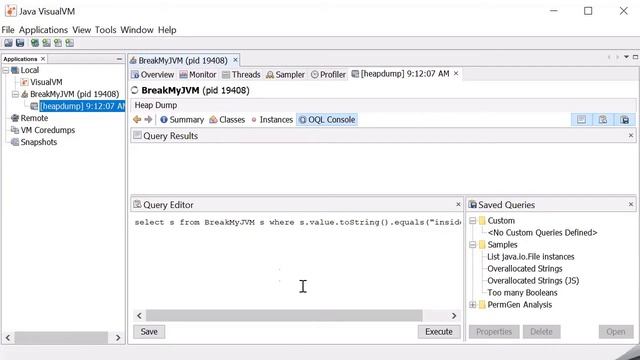This screenshot has width=640, height=360.
Task: Click the Query Editor panel header icon
Action: point(138,204)
